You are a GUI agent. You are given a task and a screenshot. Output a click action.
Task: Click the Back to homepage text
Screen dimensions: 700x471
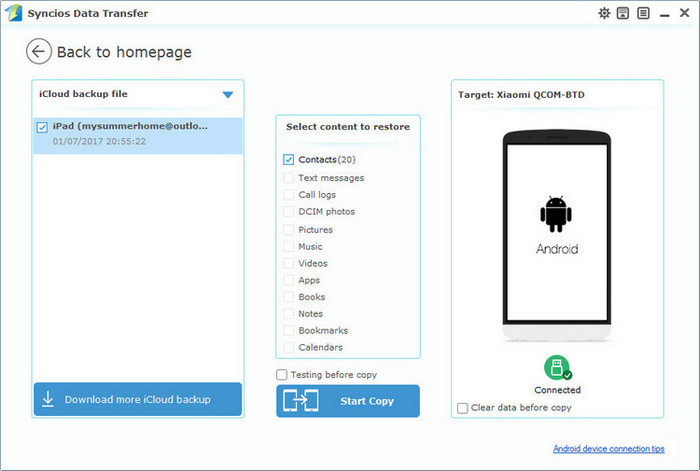coord(124,52)
